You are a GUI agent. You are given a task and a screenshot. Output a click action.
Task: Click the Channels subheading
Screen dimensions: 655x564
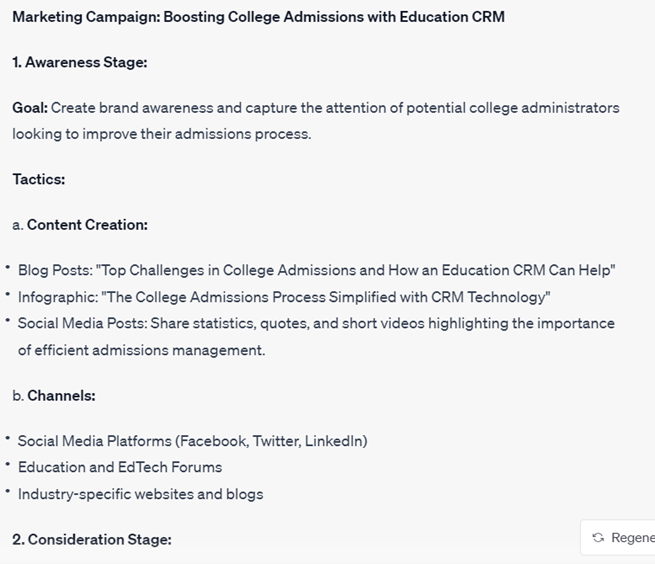(x=61, y=395)
